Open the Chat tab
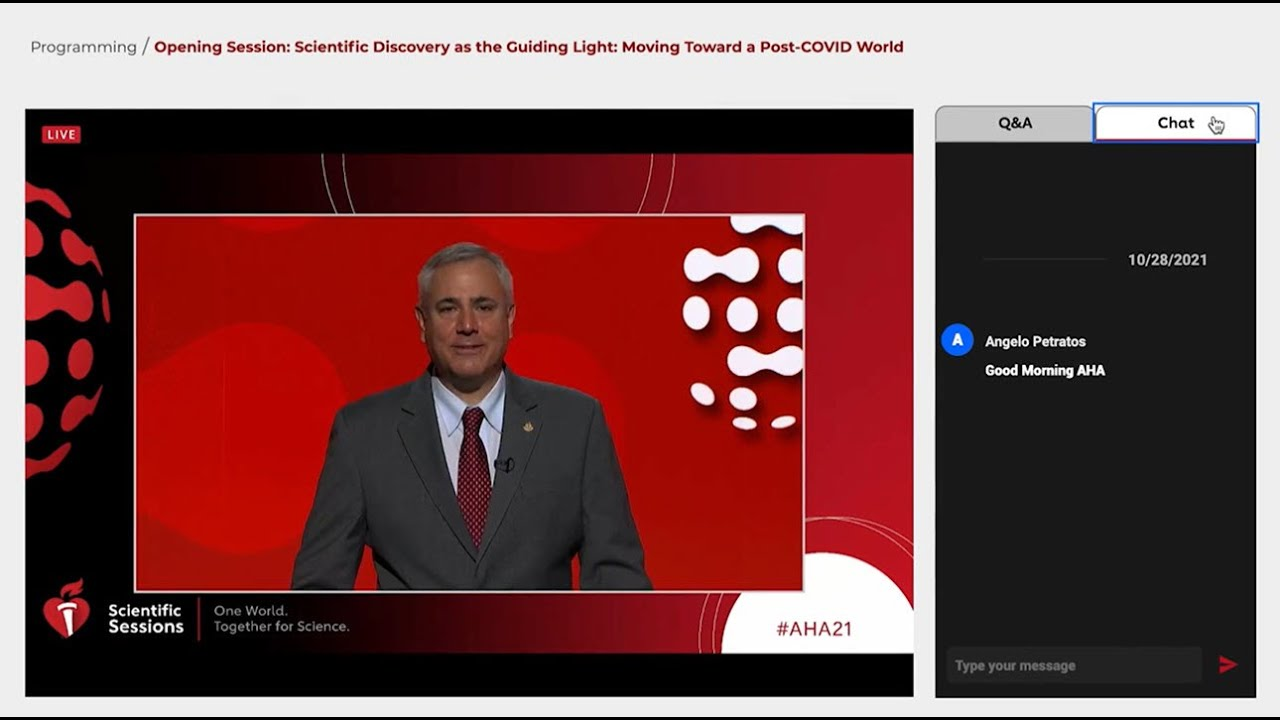 pyautogui.click(x=1175, y=123)
